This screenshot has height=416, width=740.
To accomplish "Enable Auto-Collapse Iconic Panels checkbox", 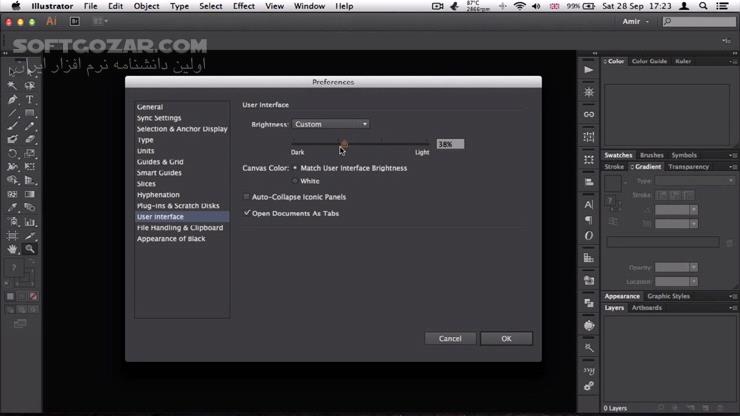I will pos(246,196).
